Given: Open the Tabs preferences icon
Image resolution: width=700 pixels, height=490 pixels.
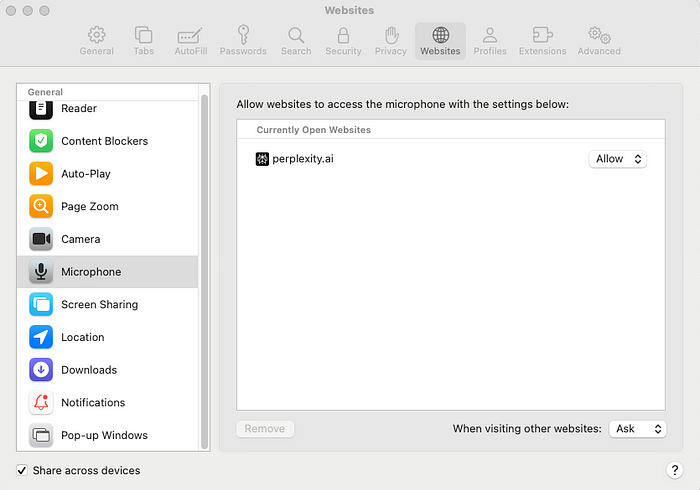Looking at the screenshot, I should pos(143,35).
